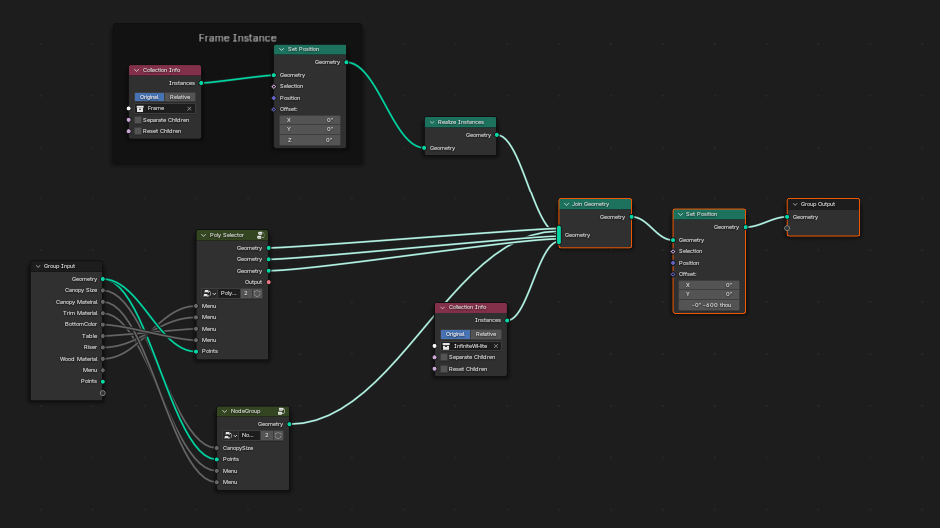Click the Instances socket on Frame Collection Info
This screenshot has height=528, width=940.
click(x=201, y=83)
